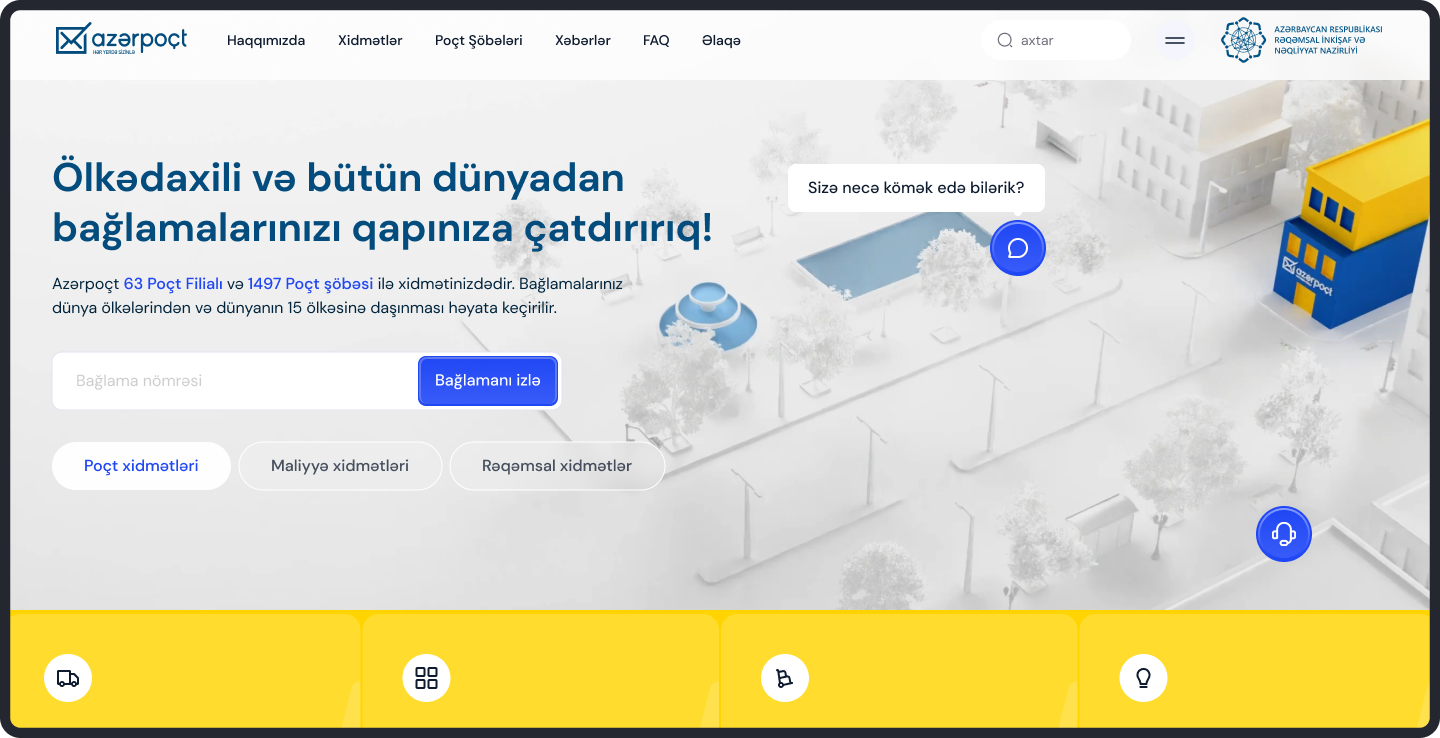
Task: Click the 63 Poçt Filialı link
Action: [173, 284]
